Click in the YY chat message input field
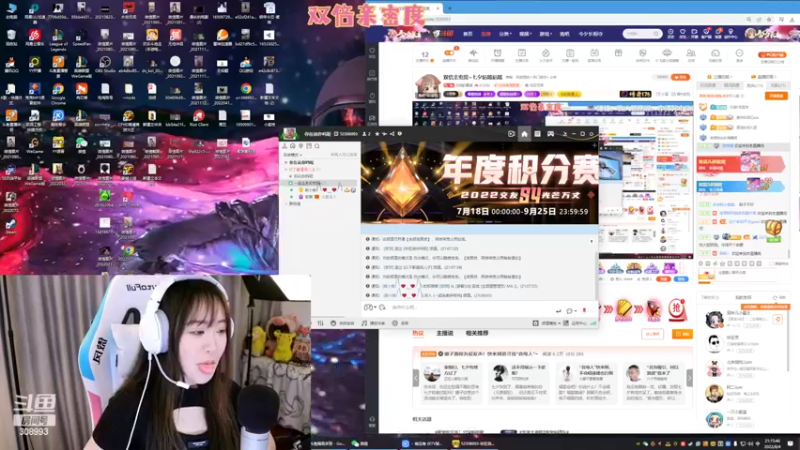The width and height of the screenshot is (800, 450). [x=469, y=307]
